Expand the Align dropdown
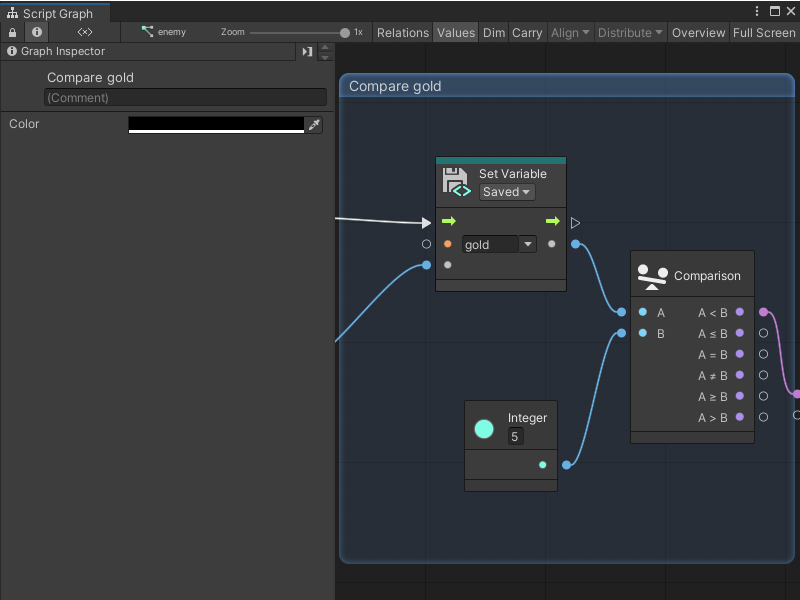Screen dimensions: 800x600 [570, 32]
